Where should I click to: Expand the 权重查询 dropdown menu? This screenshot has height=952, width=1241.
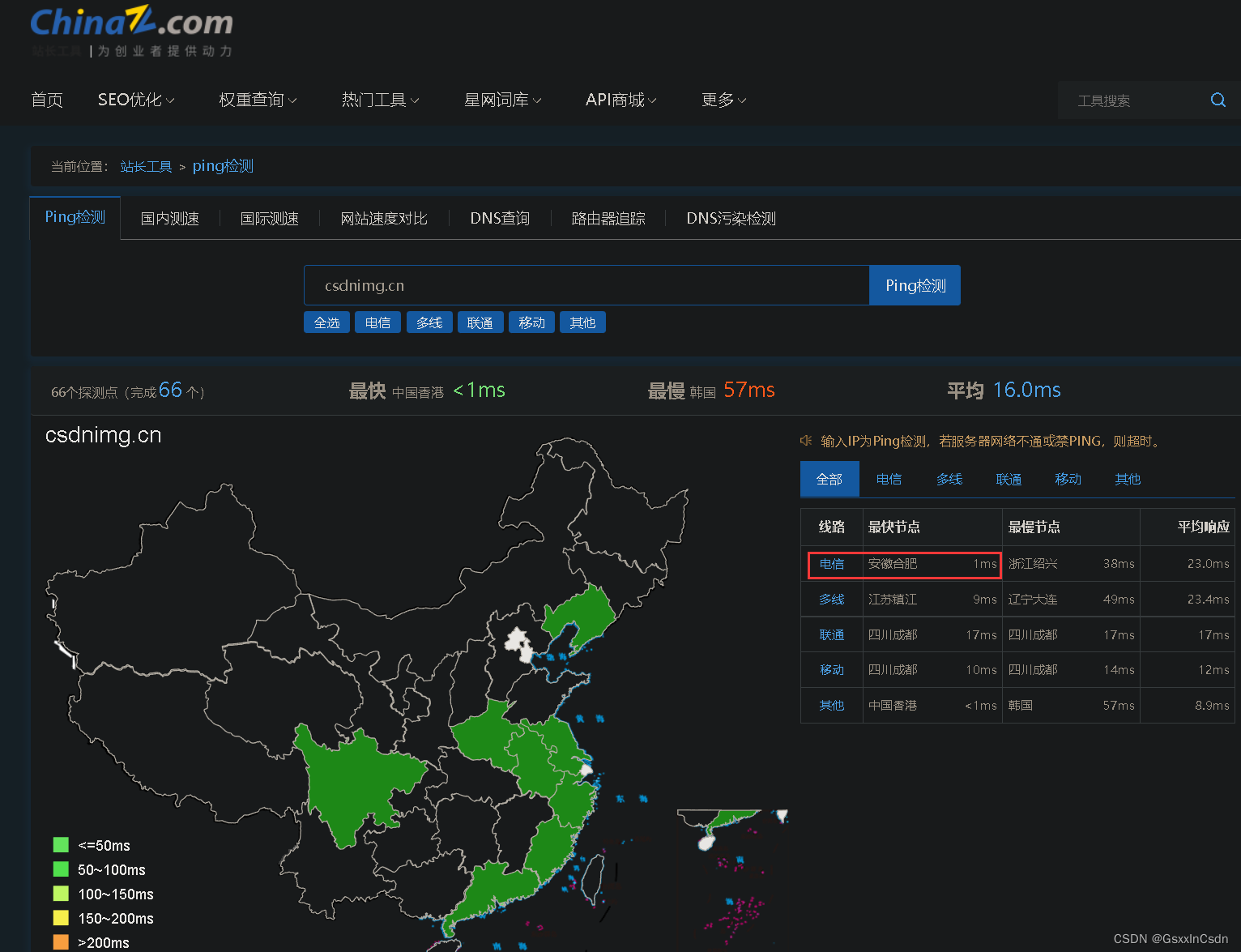click(x=258, y=100)
